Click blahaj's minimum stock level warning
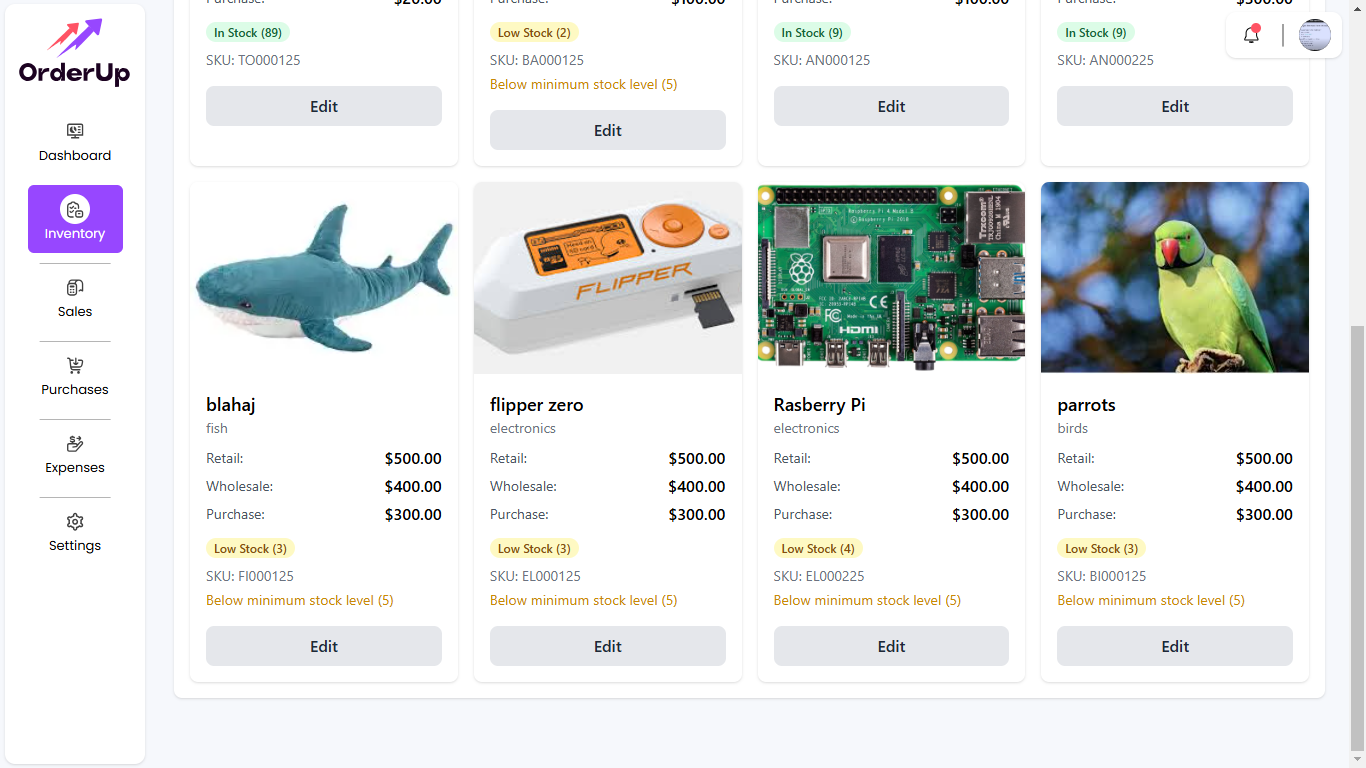Viewport: 1366px width, 768px height. pos(300,600)
